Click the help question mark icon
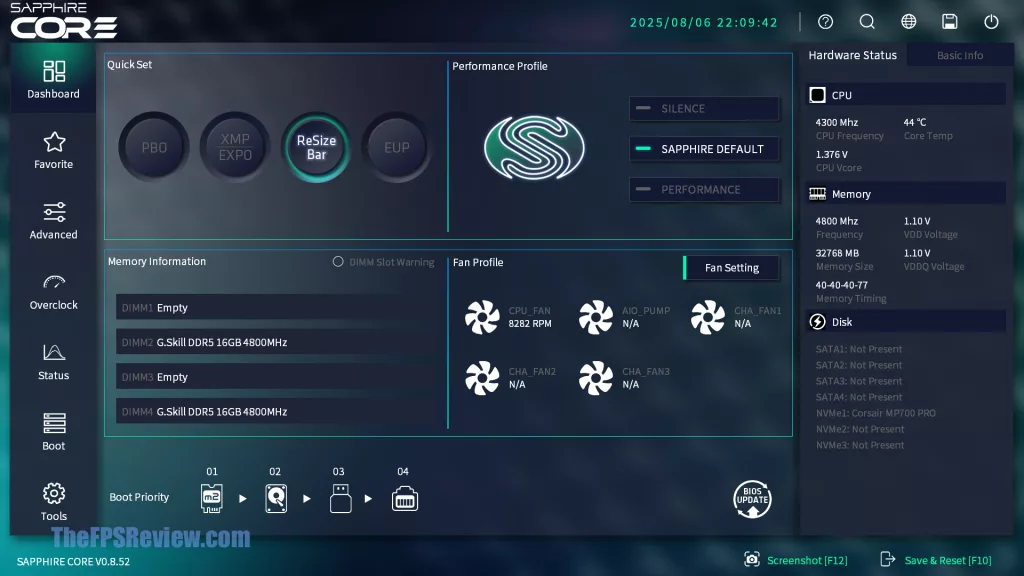Viewport: 1024px width, 576px height. click(825, 22)
